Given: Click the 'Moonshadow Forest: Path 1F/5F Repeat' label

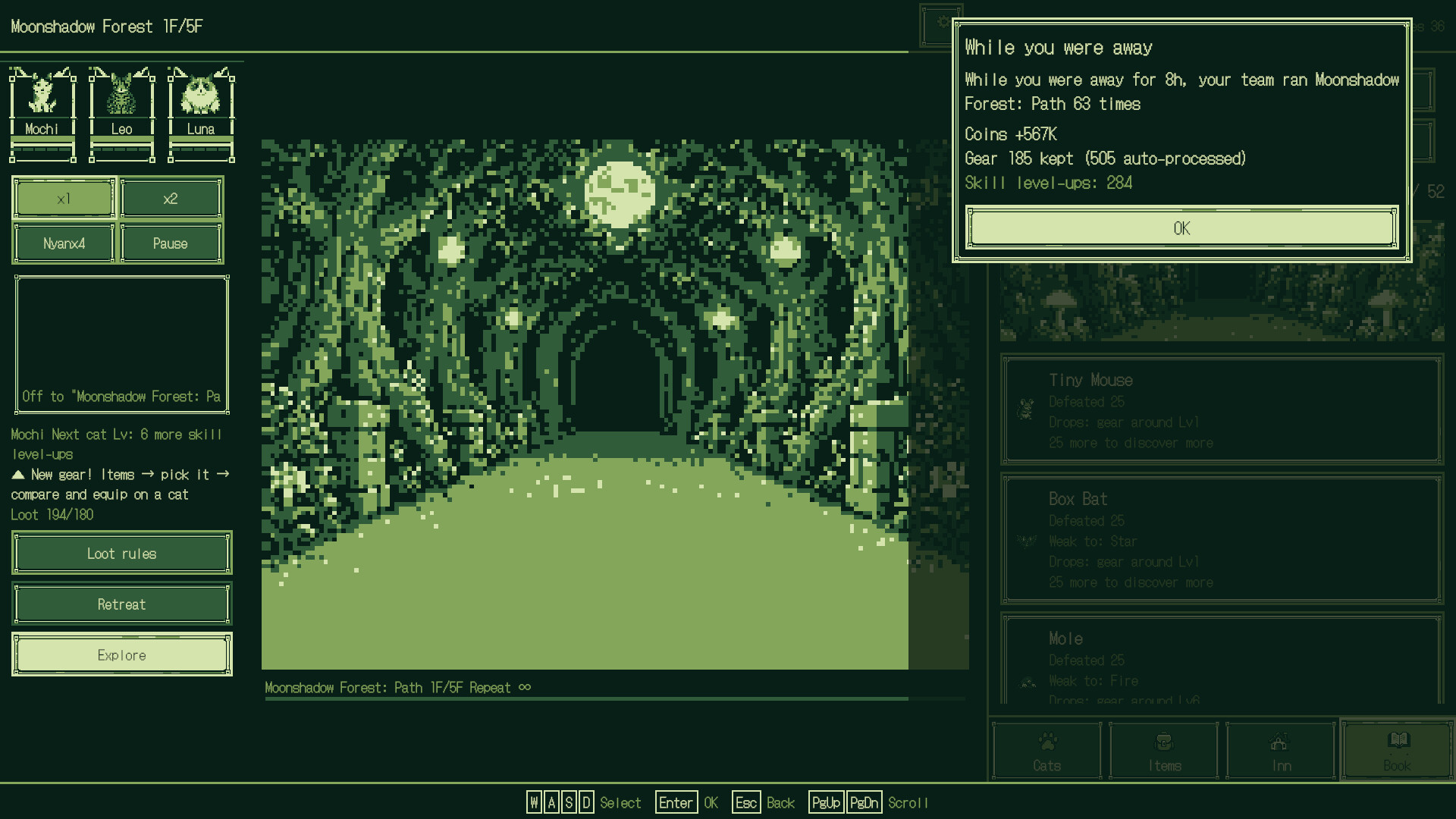Looking at the screenshot, I should [397, 688].
